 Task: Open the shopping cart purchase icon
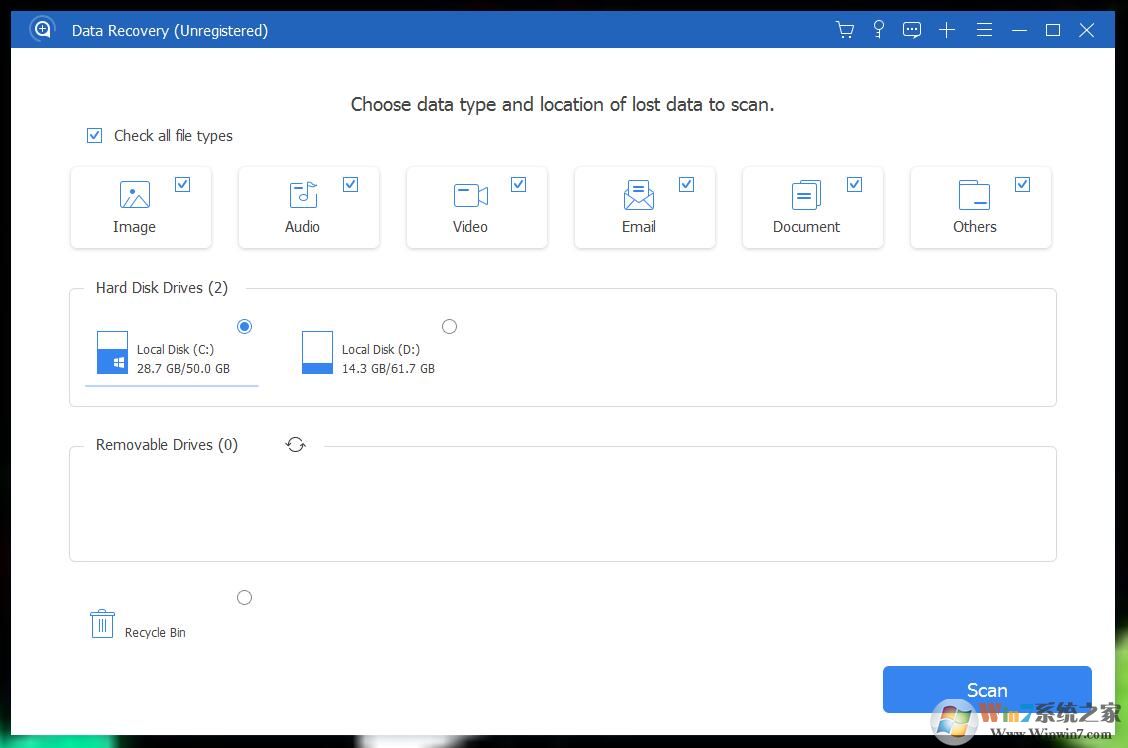(844, 30)
